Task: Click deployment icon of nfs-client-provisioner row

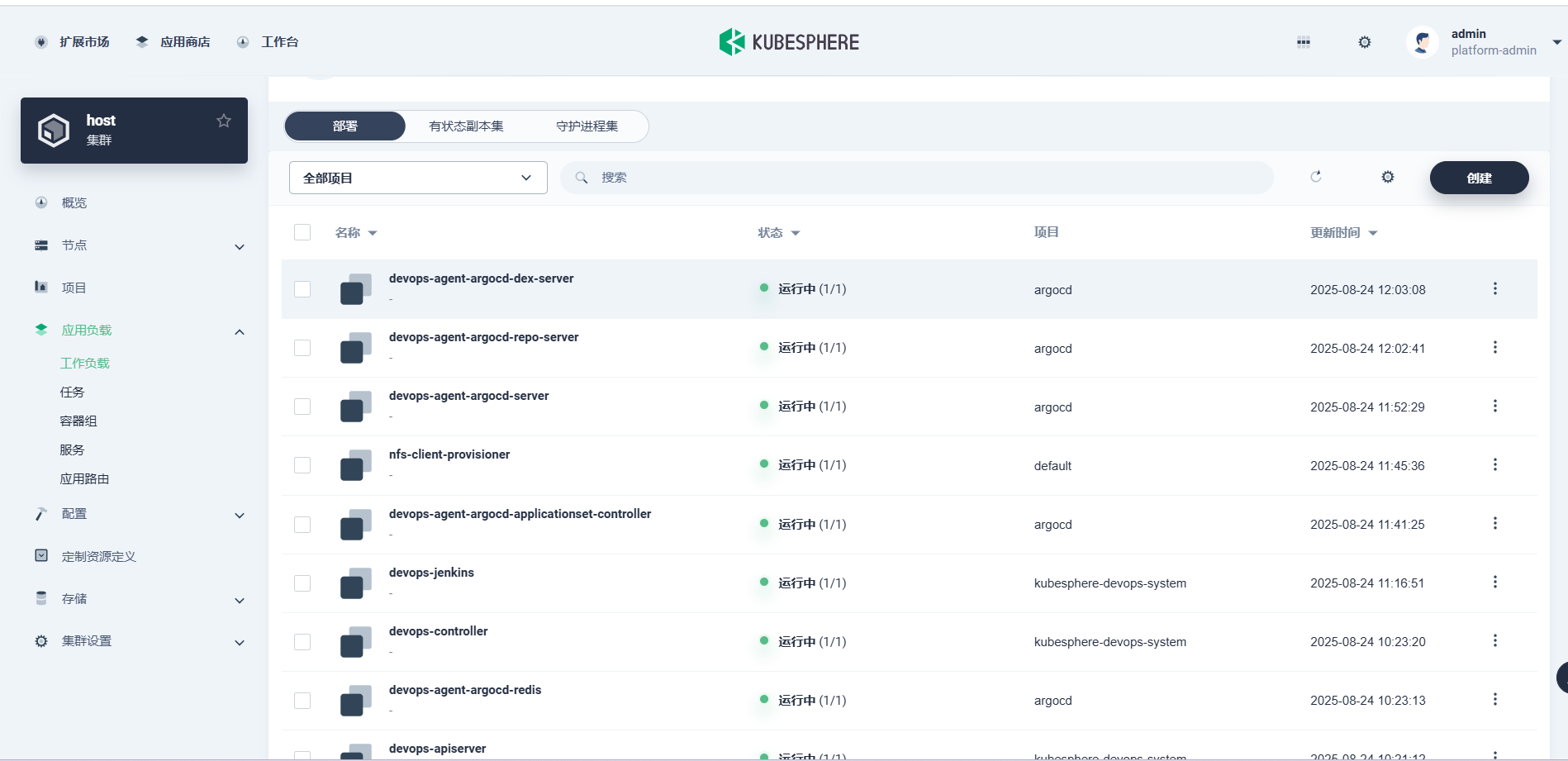Action: click(x=356, y=465)
